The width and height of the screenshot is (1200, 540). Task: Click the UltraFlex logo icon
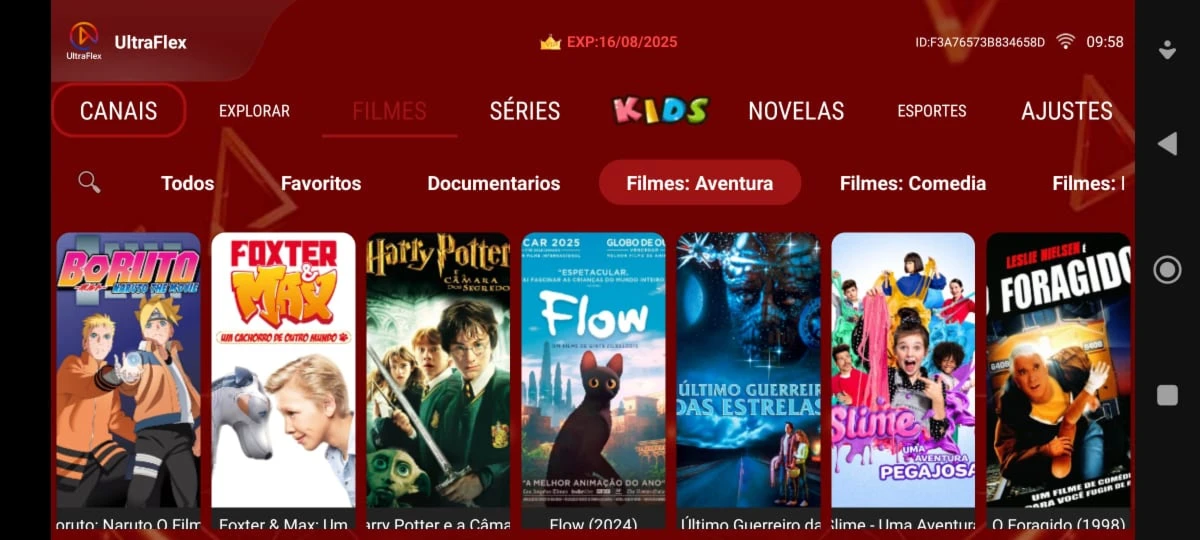click(x=84, y=40)
